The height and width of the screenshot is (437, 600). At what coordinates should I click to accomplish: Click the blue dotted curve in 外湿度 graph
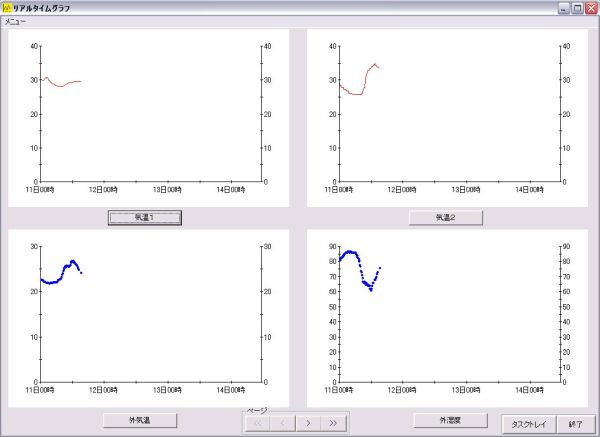click(x=352, y=252)
